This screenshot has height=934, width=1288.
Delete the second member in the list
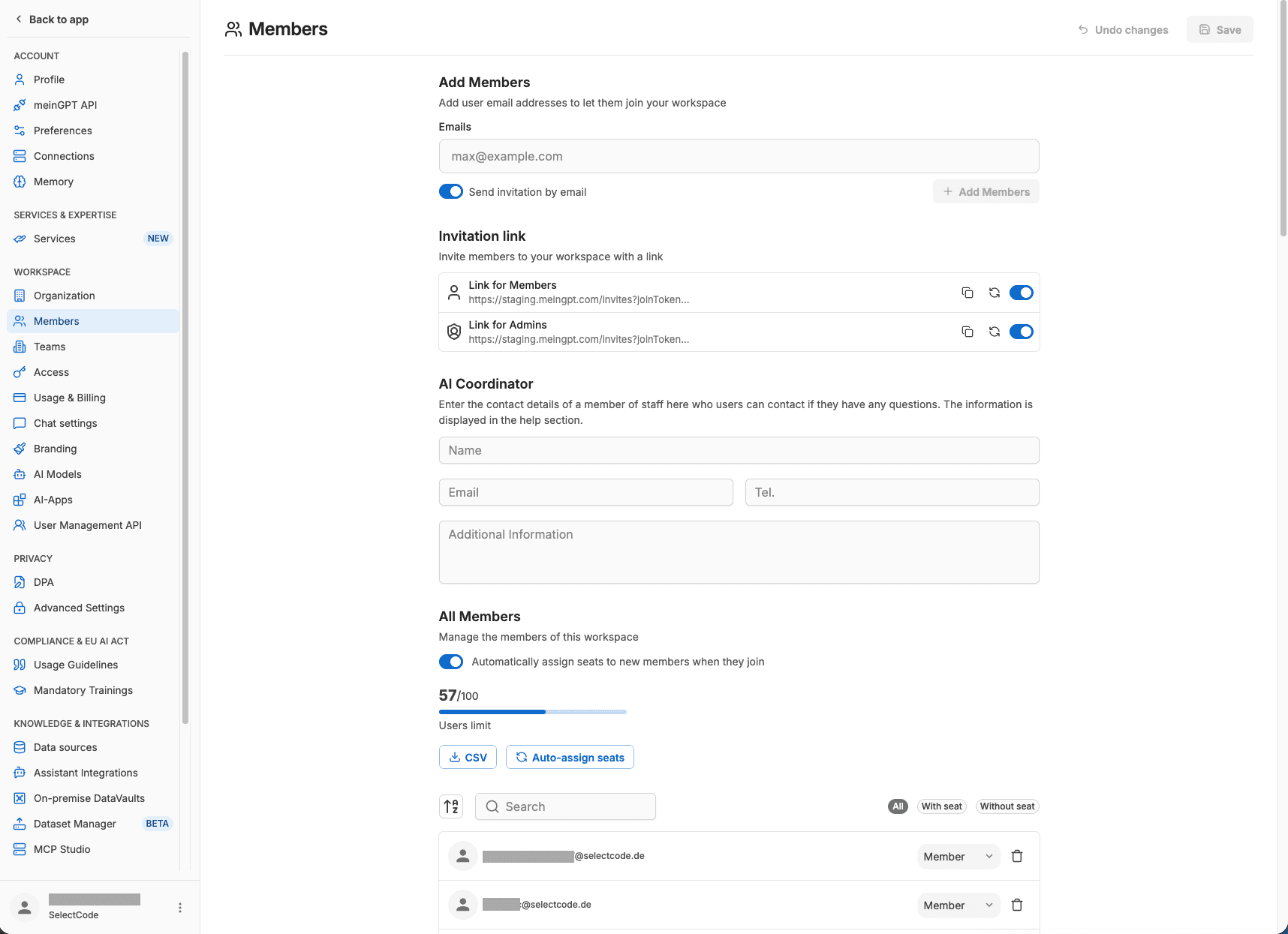click(1017, 905)
